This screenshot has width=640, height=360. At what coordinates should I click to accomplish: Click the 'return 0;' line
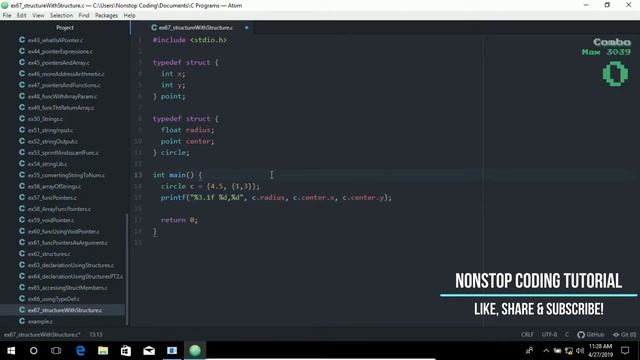pyautogui.click(x=179, y=220)
